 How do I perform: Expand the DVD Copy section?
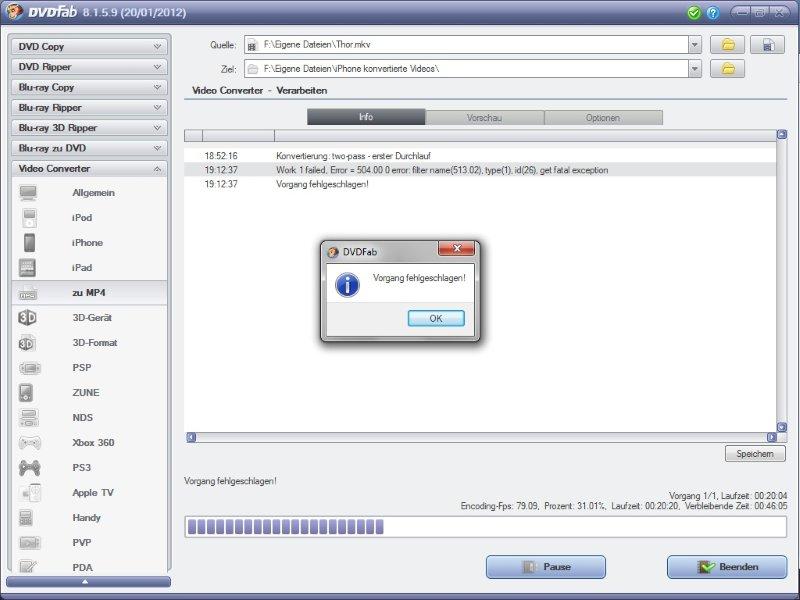point(89,46)
